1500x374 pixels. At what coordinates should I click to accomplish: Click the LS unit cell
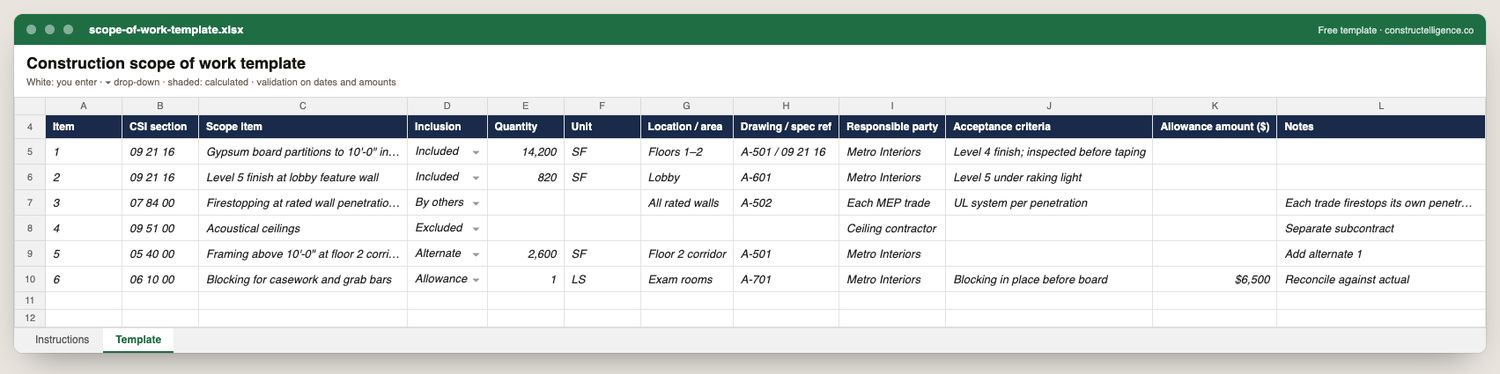pyautogui.click(x=602, y=280)
